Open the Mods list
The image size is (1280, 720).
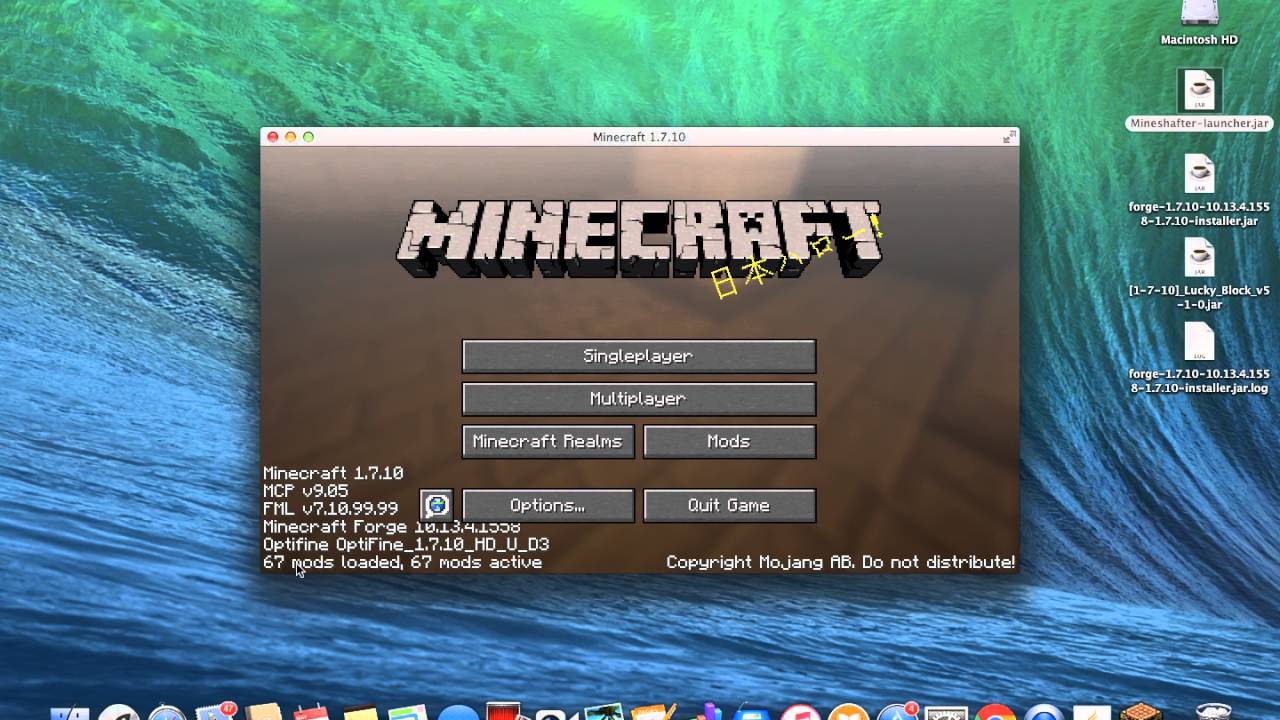[x=729, y=441]
